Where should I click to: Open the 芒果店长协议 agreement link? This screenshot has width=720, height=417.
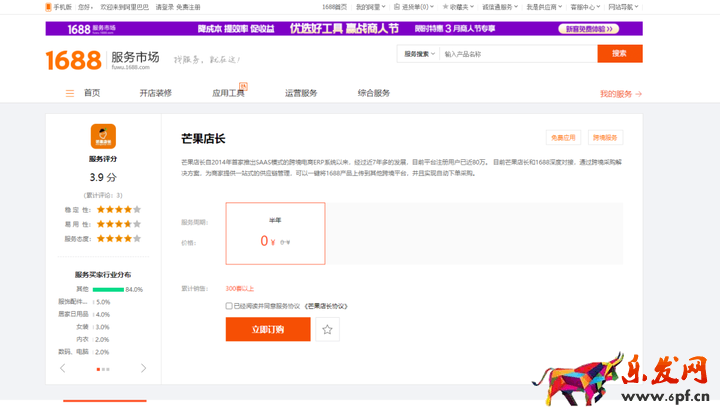click(x=327, y=306)
